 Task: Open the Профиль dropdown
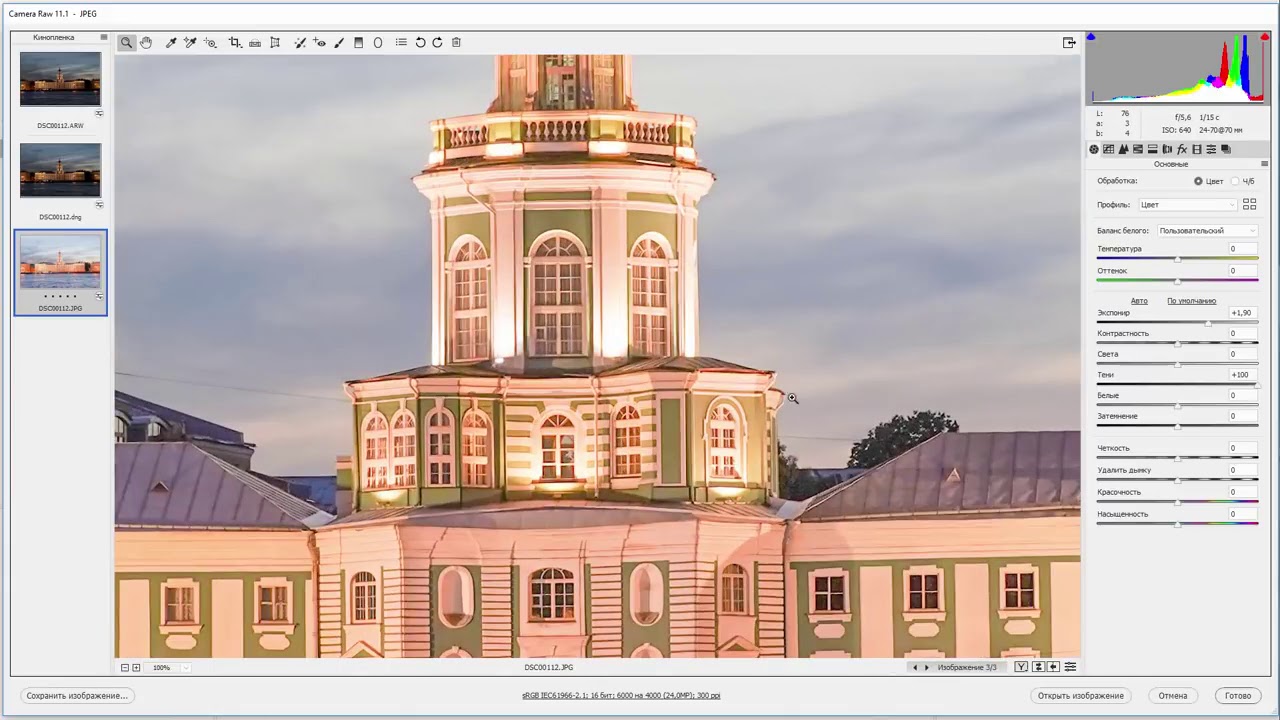click(1188, 204)
